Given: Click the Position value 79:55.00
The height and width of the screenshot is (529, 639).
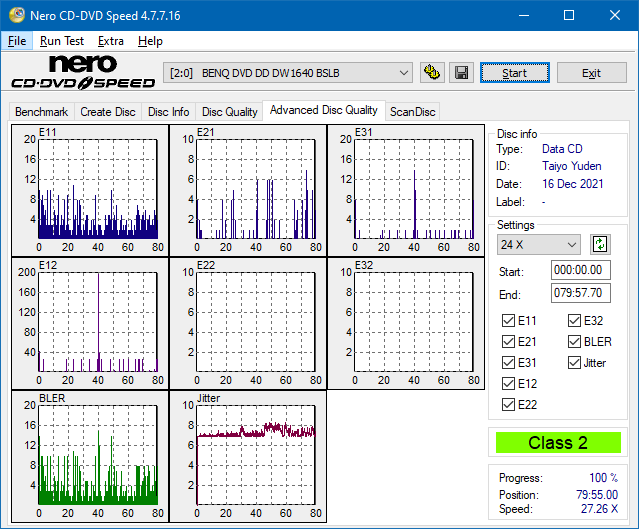Looking at the screenshot, I should [597, 494].
